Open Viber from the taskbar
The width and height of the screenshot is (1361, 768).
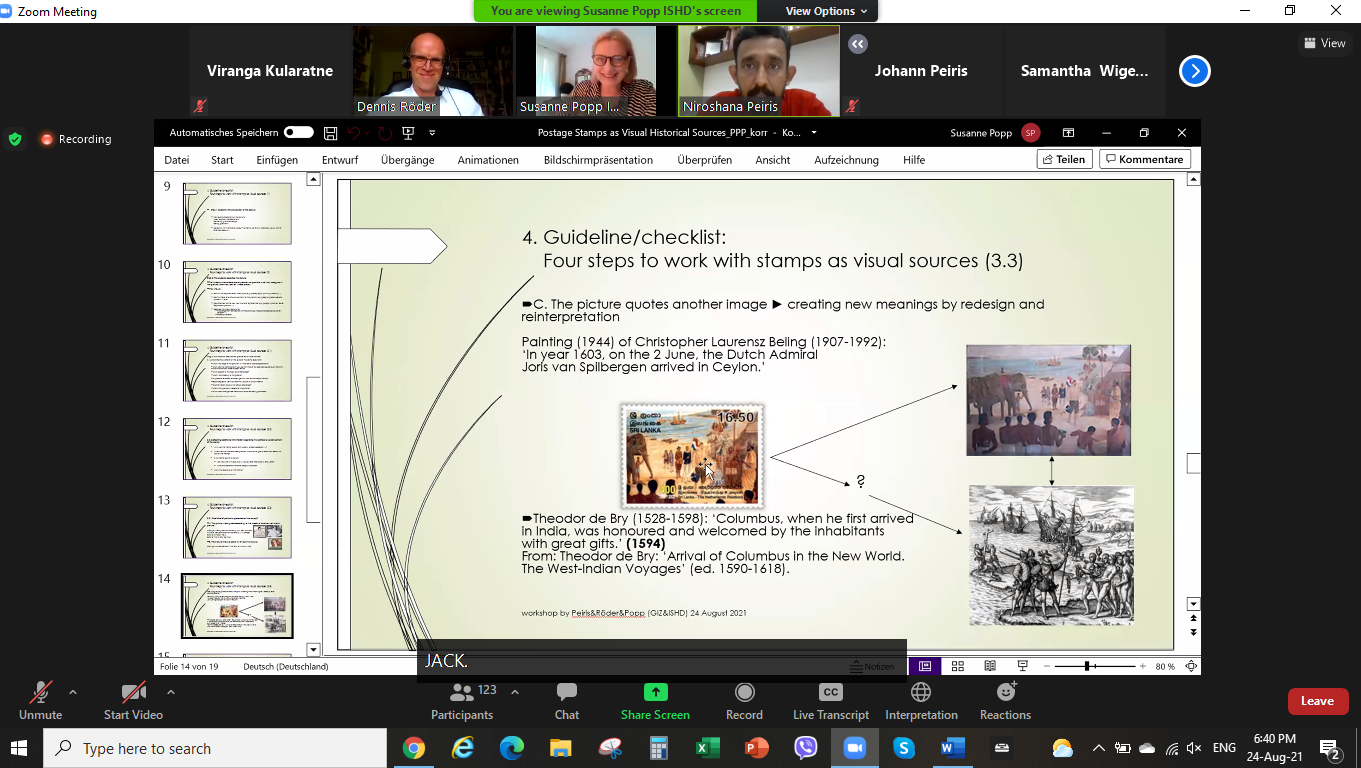point(806,748)
